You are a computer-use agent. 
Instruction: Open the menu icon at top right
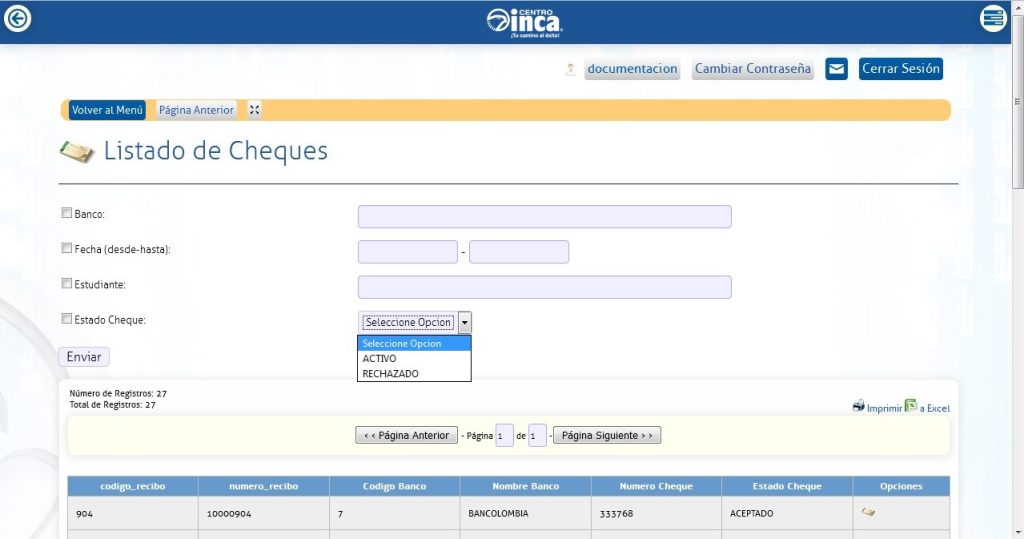point(993,19)
